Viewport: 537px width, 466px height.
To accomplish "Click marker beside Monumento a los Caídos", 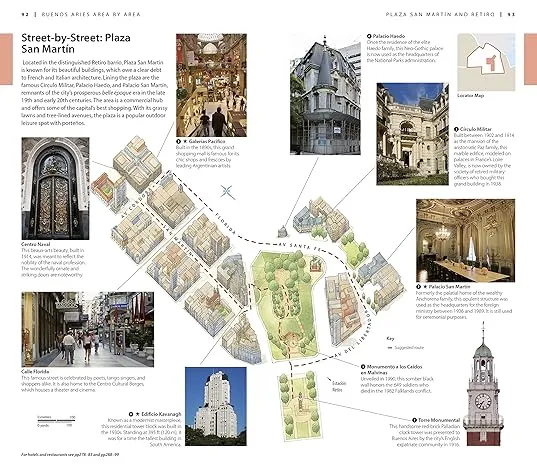I will (x=363, y=367).
